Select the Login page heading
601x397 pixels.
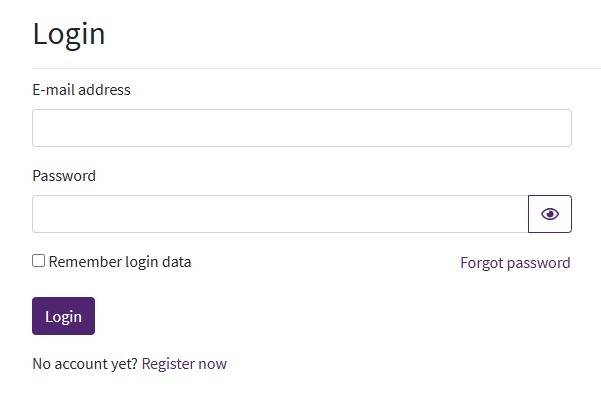tap(69, 35)
